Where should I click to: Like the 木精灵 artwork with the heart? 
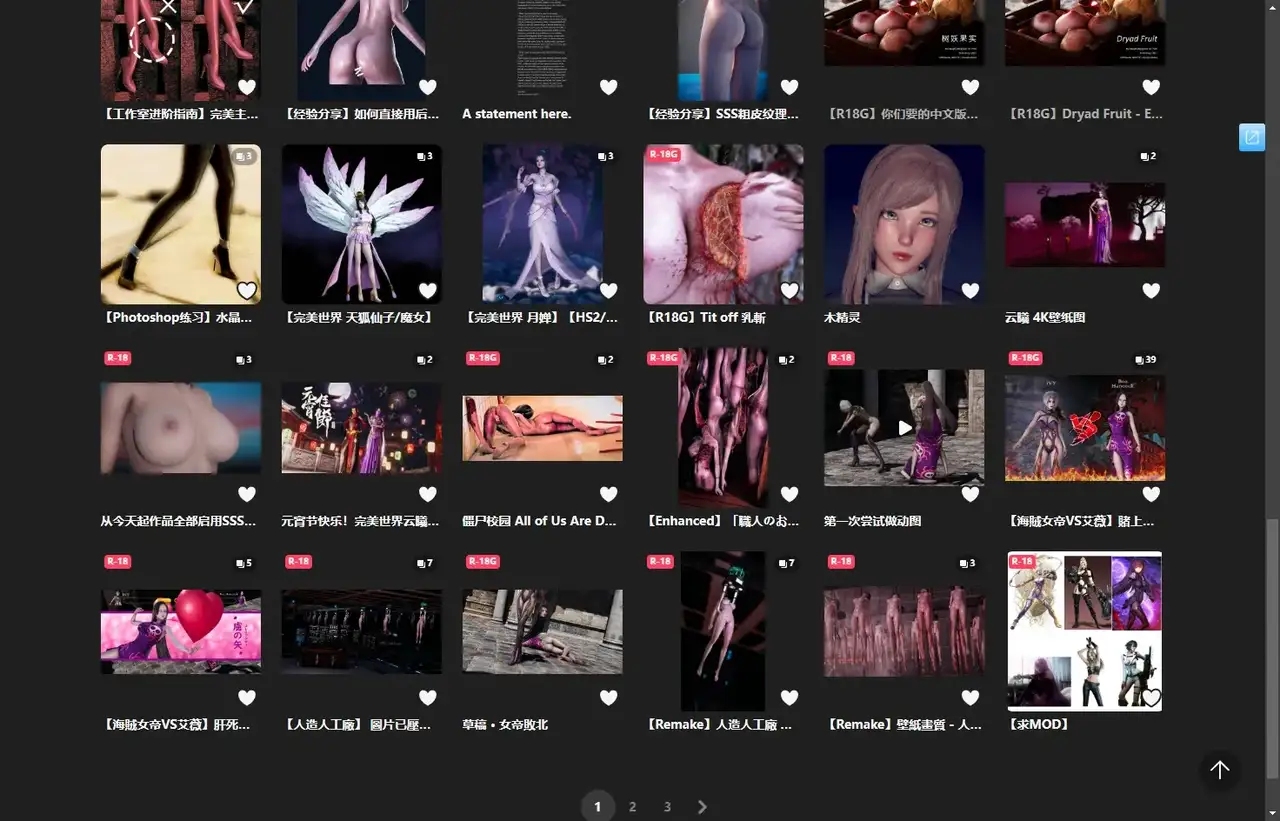coord(970,291)
